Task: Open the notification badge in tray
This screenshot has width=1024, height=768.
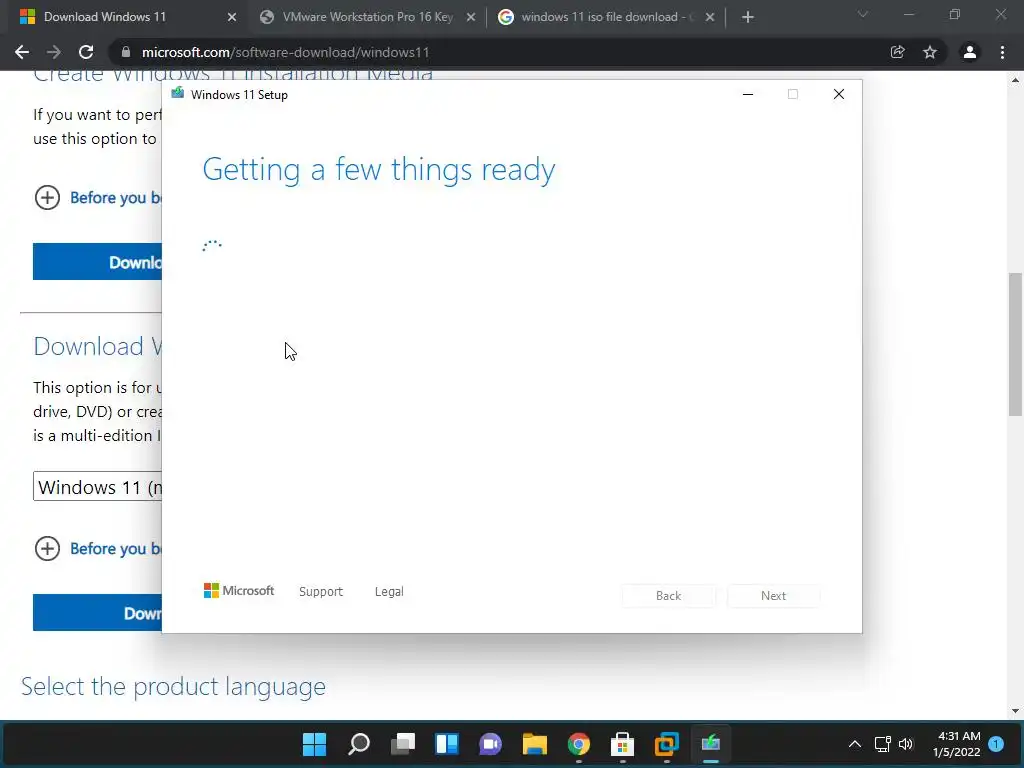Action: [x=996, y=743]
